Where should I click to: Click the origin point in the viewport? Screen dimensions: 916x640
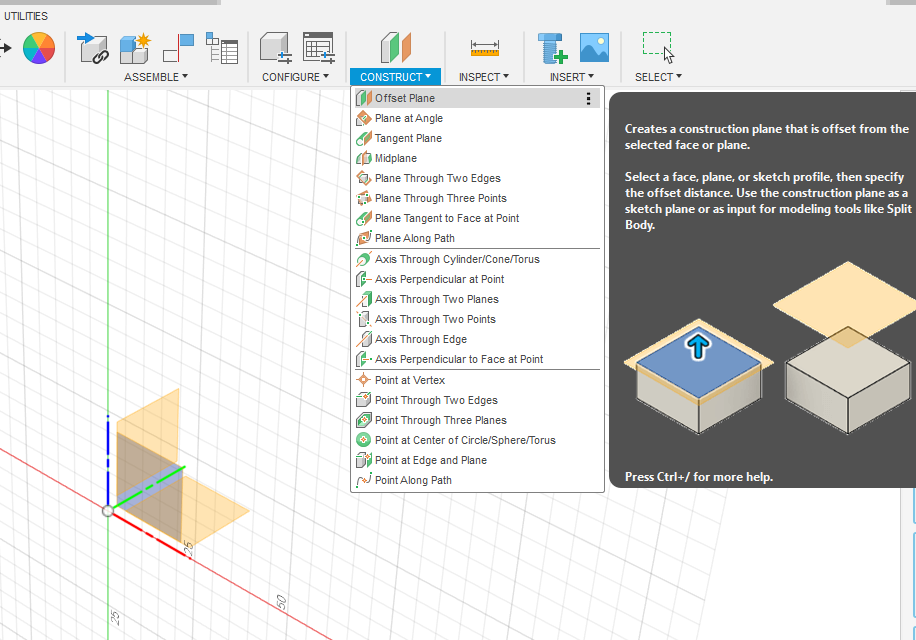pyautogui.click(x=108, y=511)
